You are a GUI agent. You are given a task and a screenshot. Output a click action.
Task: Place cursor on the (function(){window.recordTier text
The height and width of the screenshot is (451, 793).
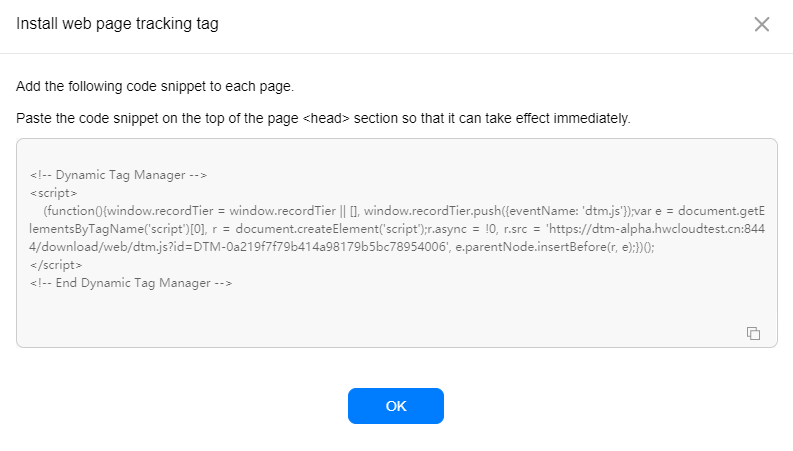[128, 211]
